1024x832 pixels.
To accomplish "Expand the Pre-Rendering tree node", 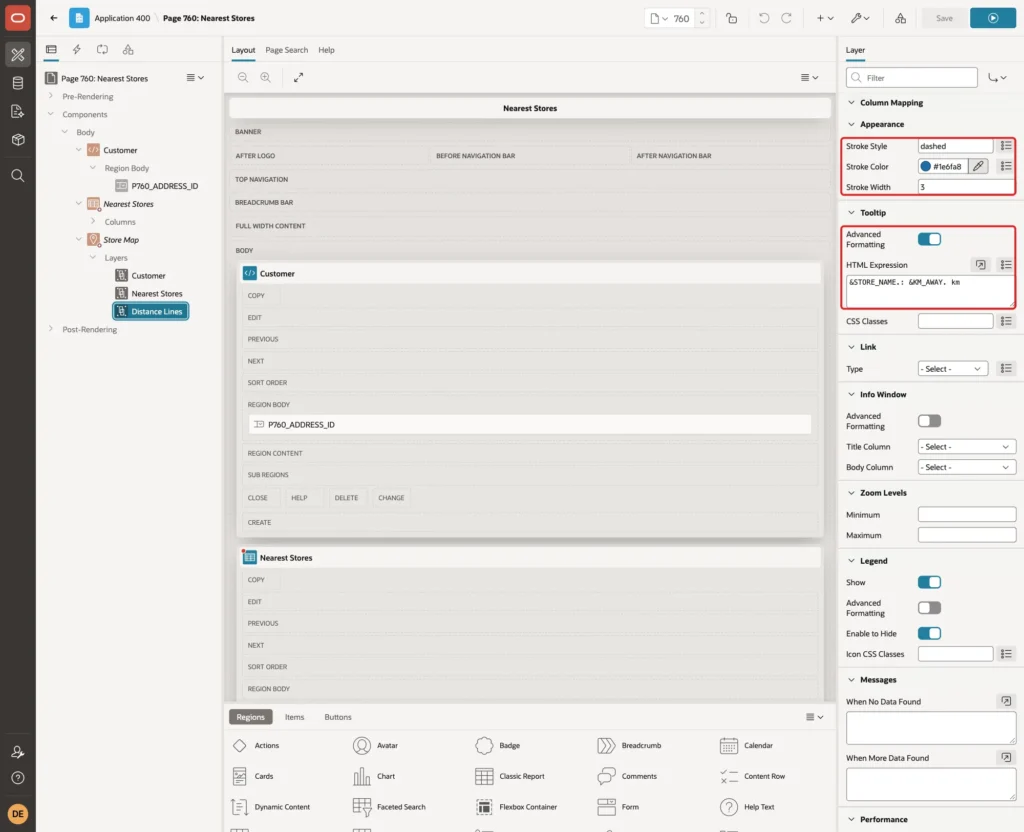I will pos(51,96).
